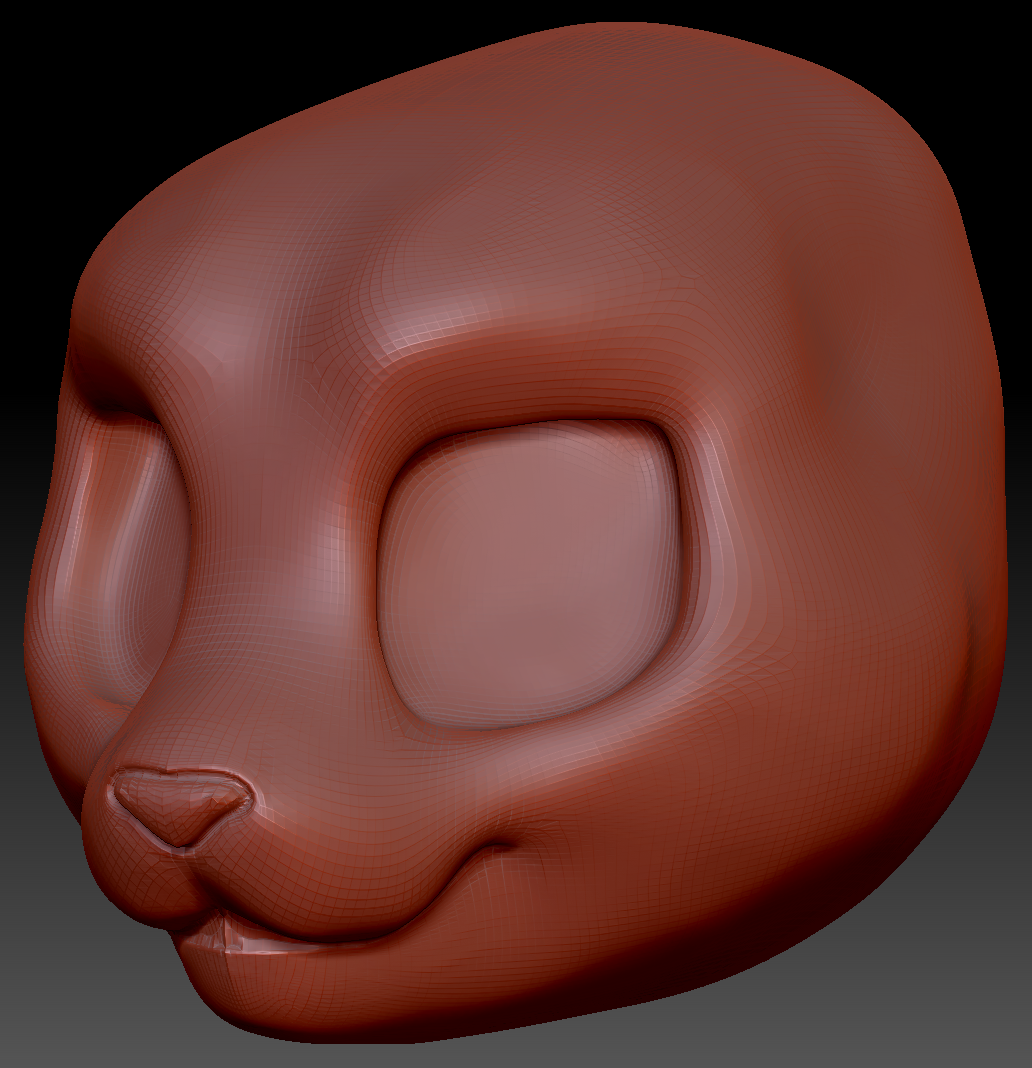Click the dark gray canvas background top-left
The height and width of the screenshot is (1068, 1032).
click(x=60, y=60)
